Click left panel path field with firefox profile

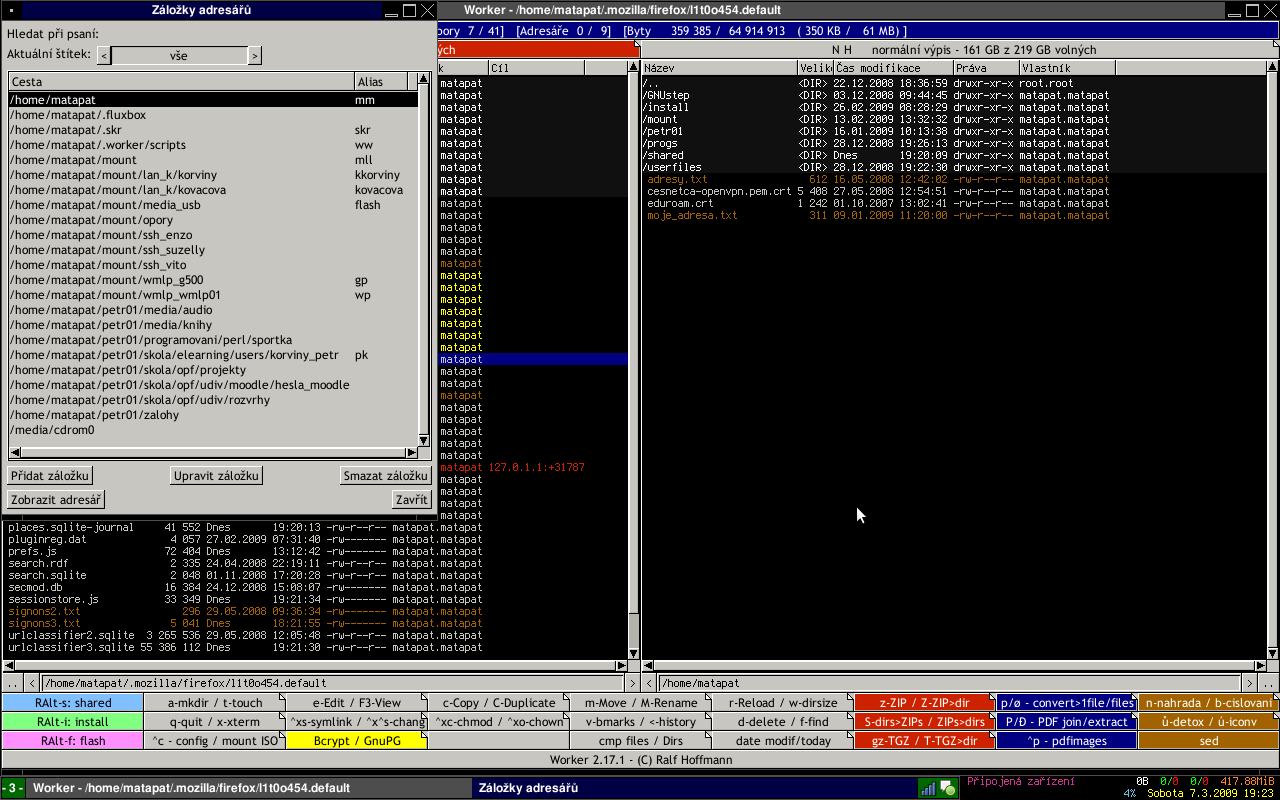[332, 683]
